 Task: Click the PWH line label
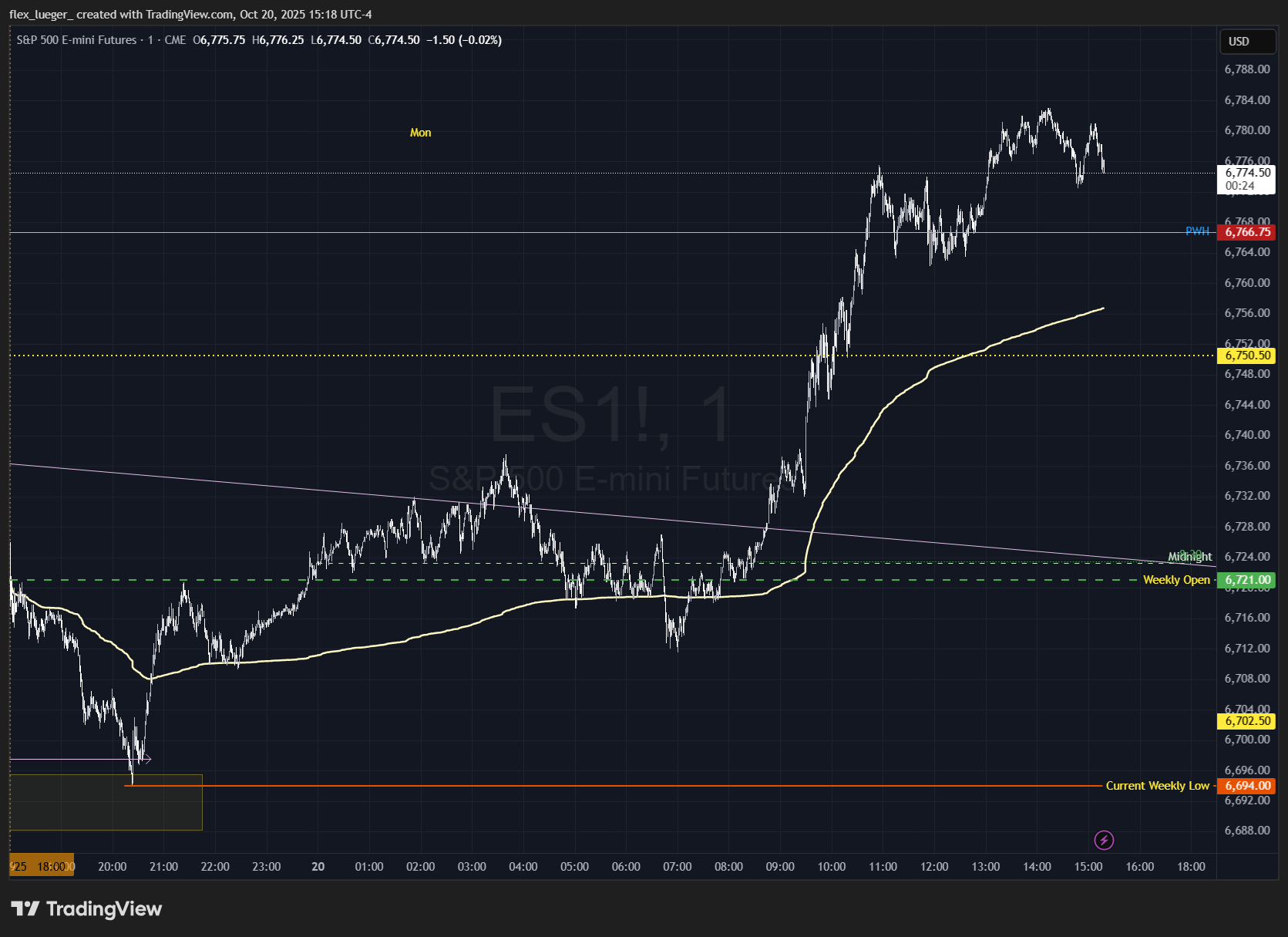point(1196,231)
